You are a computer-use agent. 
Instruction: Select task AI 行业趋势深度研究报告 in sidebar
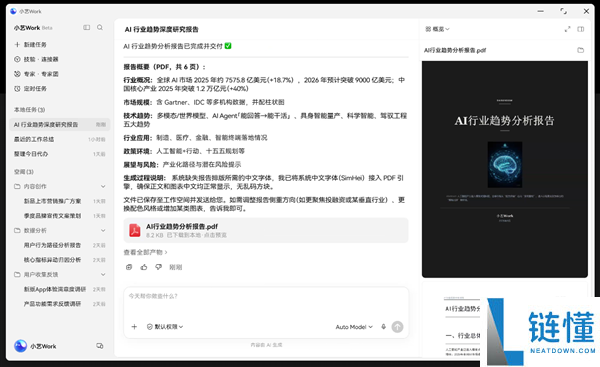click(60, 124)
